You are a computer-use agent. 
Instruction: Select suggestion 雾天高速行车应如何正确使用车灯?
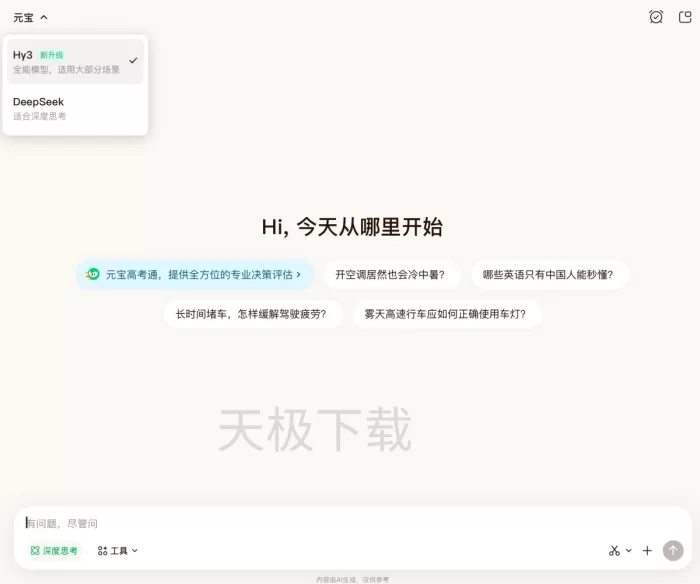pyautogui.click(x=446, y=314)
